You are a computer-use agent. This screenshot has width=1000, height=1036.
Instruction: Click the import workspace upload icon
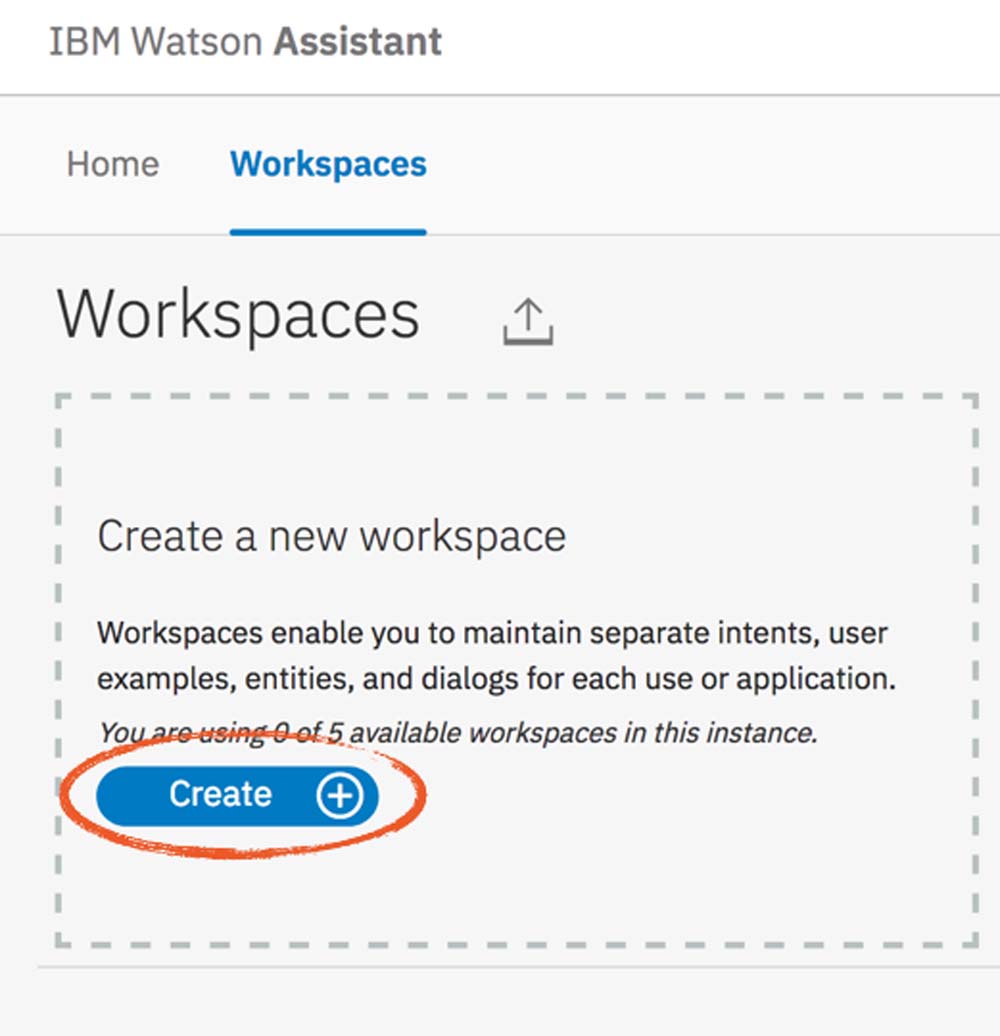tap(528, 322)
